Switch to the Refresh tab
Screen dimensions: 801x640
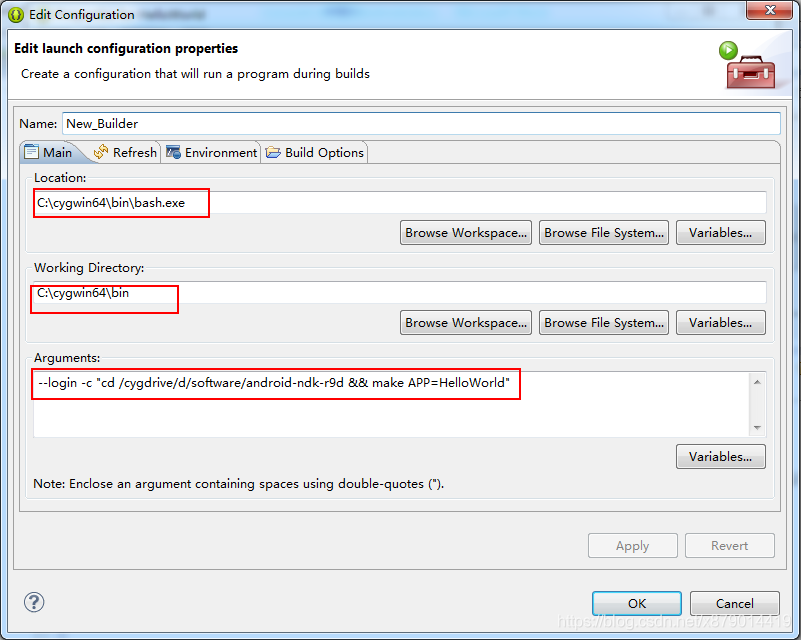coord(125,152)
